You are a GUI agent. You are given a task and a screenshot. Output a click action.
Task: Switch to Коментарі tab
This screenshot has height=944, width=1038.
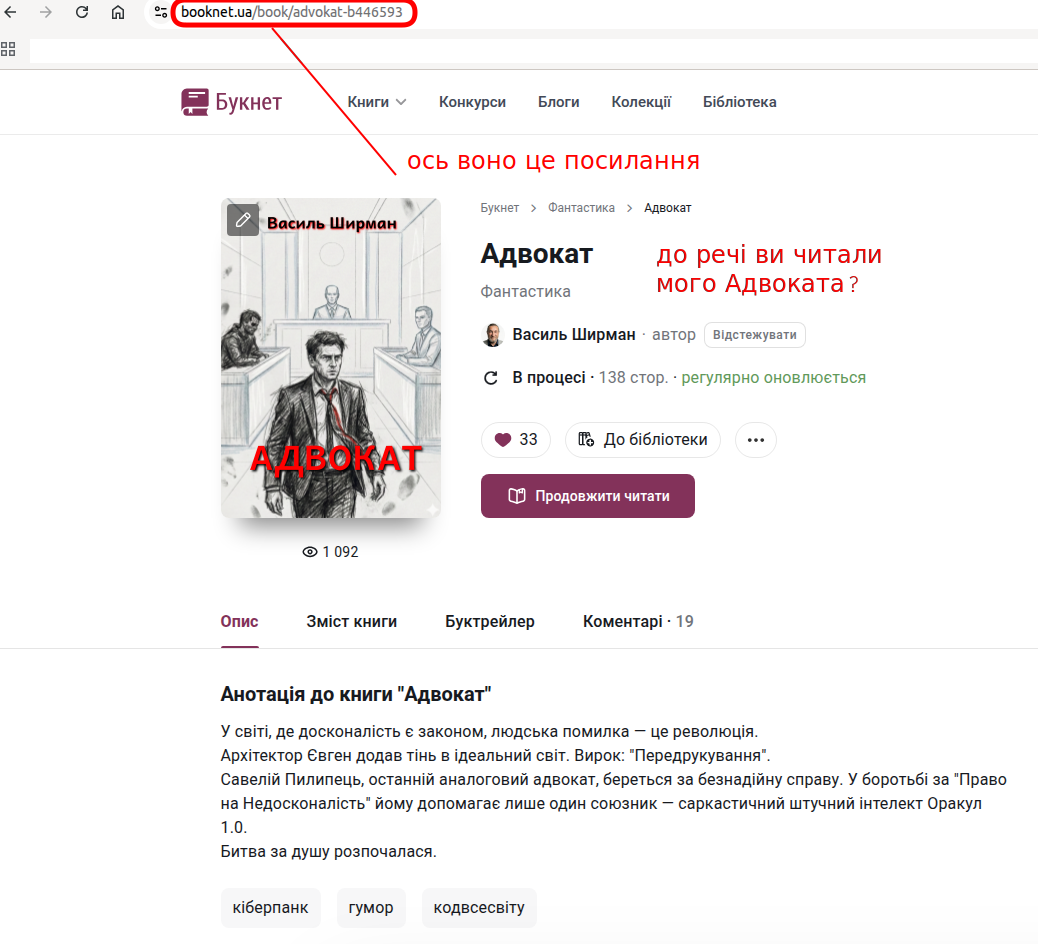tap(638, 622)
